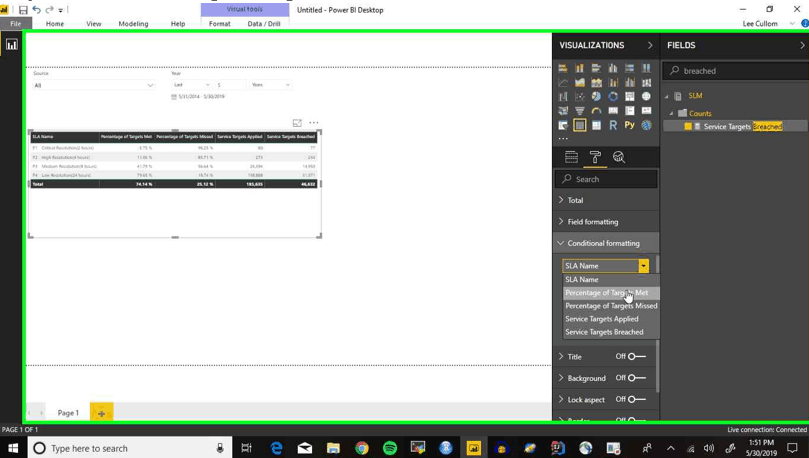Screen dimensions: 809x458
Task: Click the format pane Search box
Action: click(x=606, y=179)
